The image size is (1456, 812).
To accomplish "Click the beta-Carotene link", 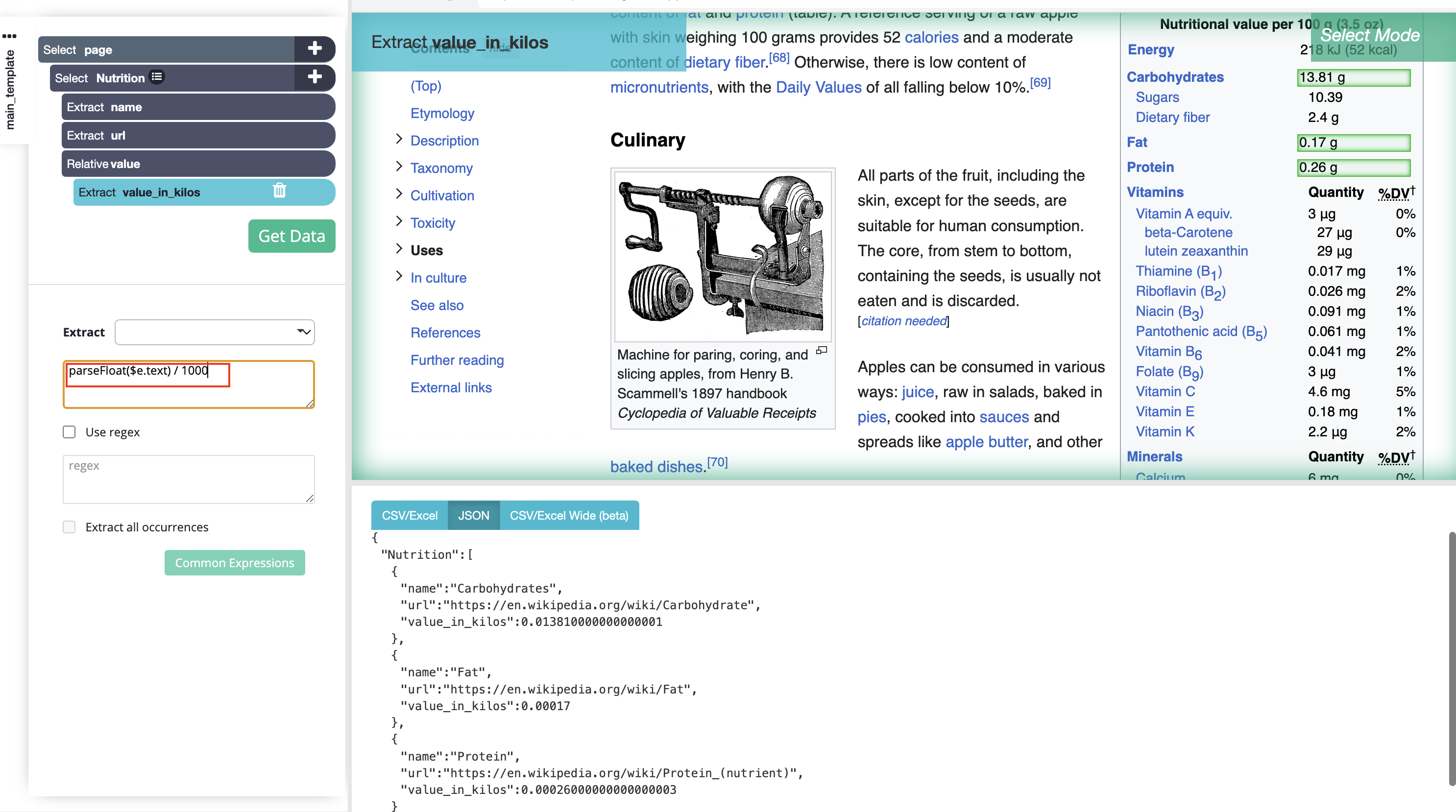I will (x=1188, y=232).
